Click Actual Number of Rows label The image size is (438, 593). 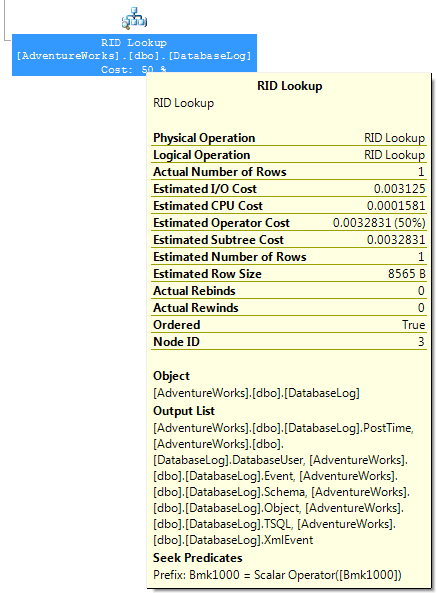220,172
